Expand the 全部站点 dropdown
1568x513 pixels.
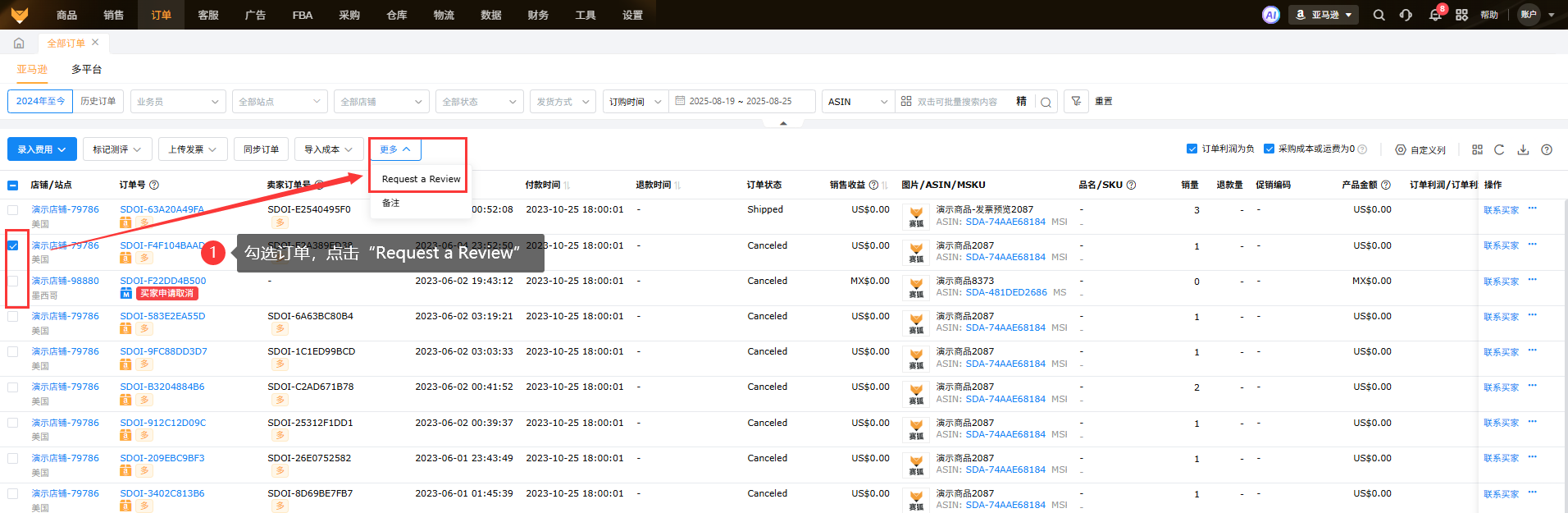[280, 102]
